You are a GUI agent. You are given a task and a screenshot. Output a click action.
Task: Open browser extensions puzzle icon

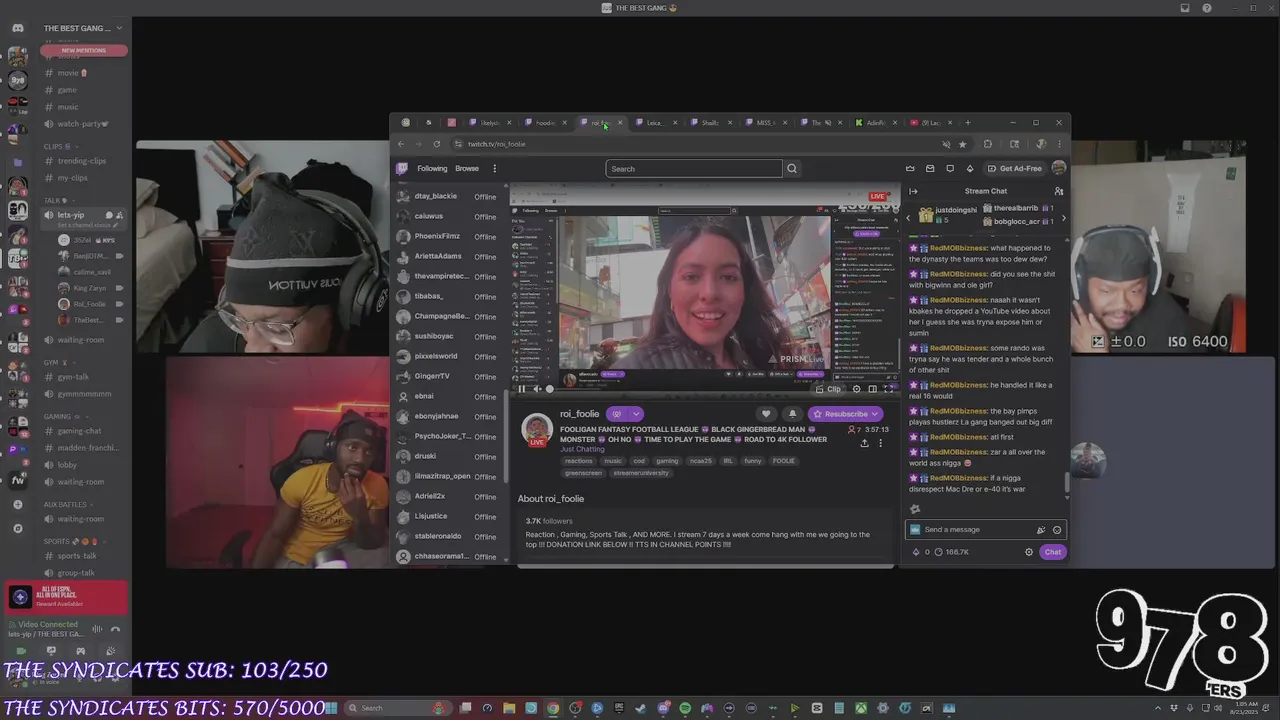click(988, 144)
